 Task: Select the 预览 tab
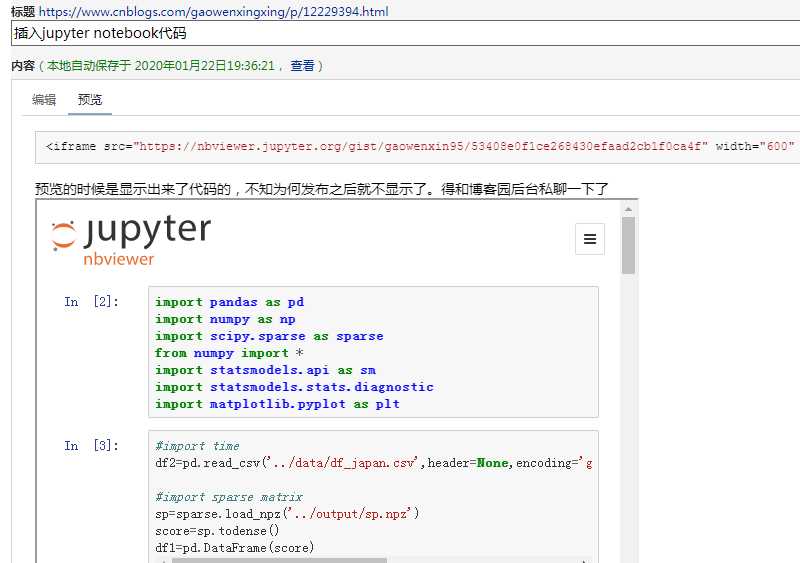[x=90, y=100]
